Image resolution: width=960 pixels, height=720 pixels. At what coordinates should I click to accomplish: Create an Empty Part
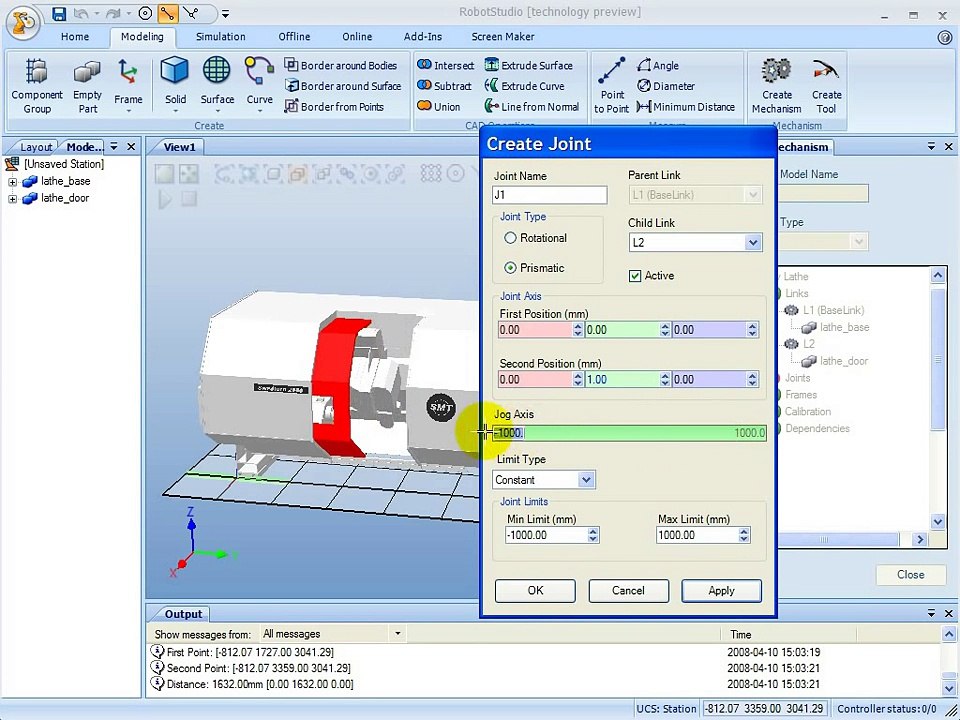(x=88, y=86)
